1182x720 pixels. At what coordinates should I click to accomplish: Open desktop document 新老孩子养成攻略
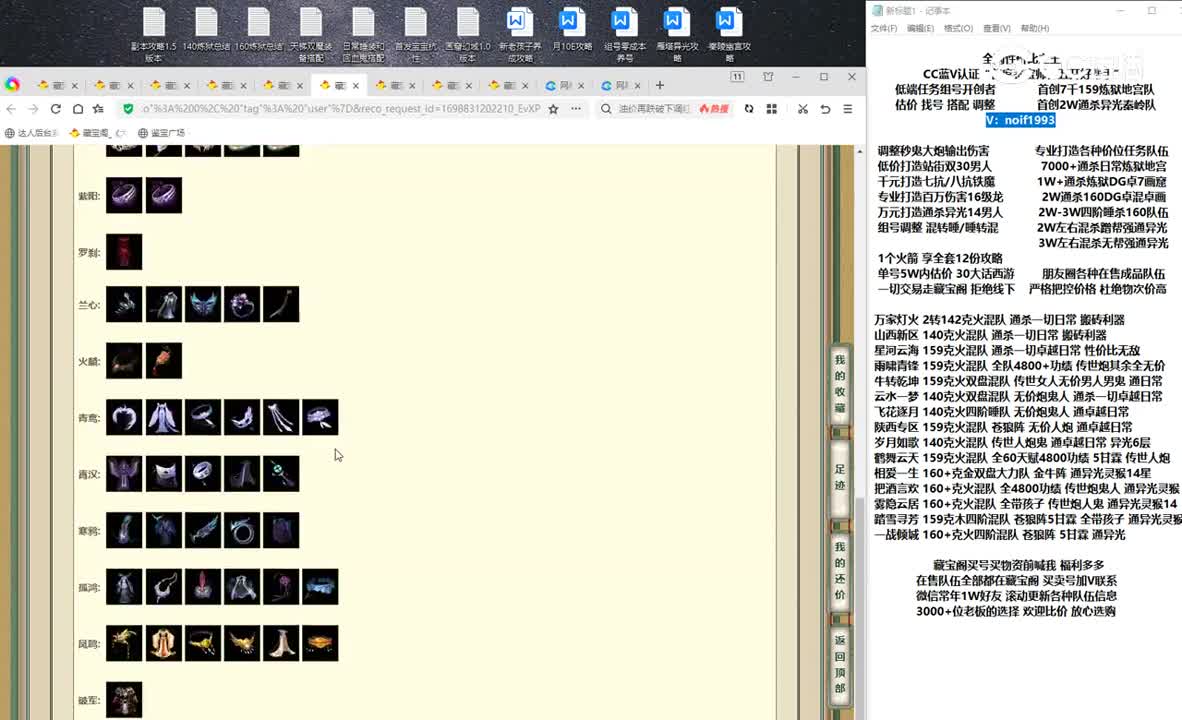(519, 35)
